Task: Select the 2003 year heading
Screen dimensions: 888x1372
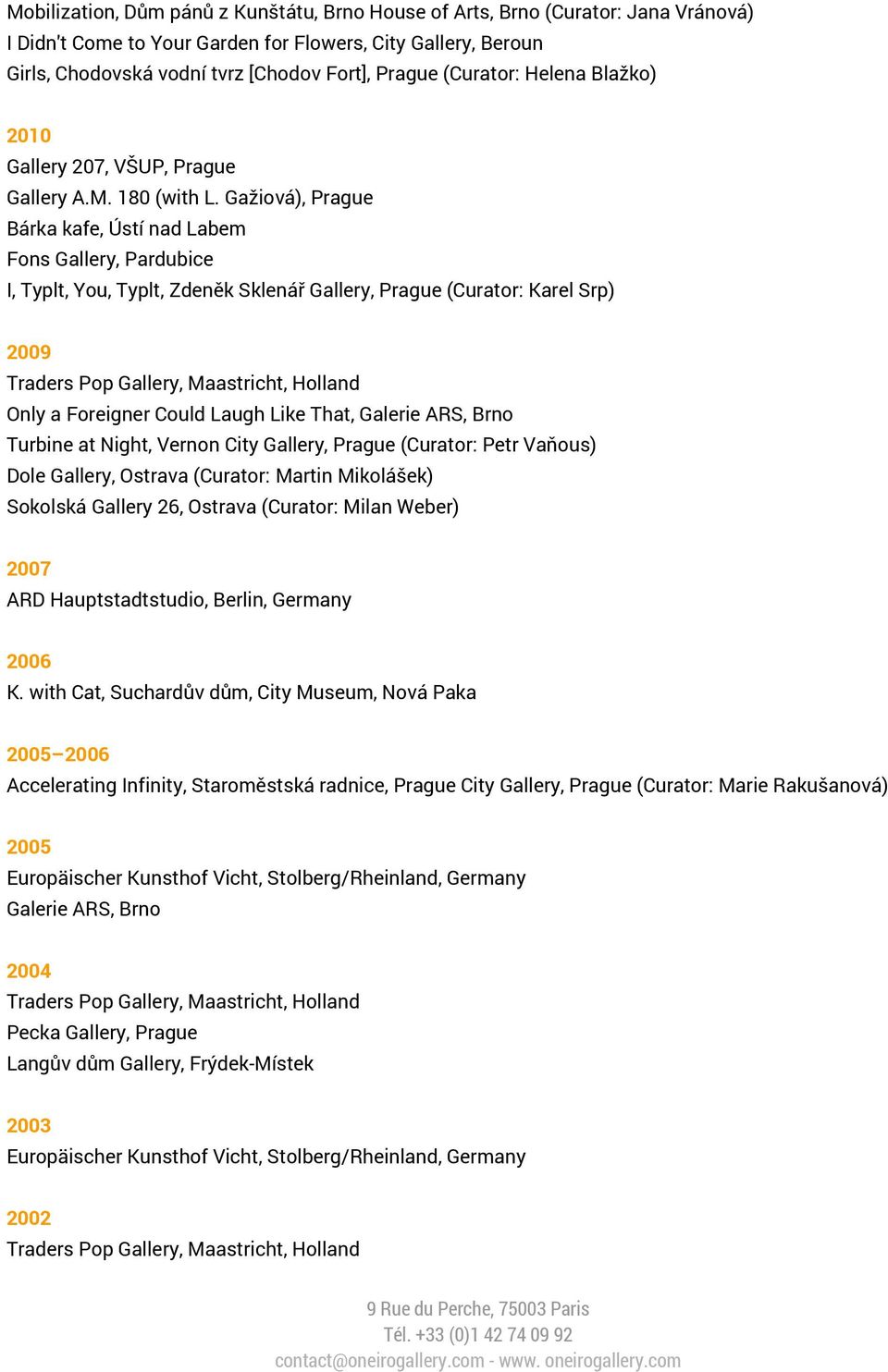Action: coord(29,1126)
